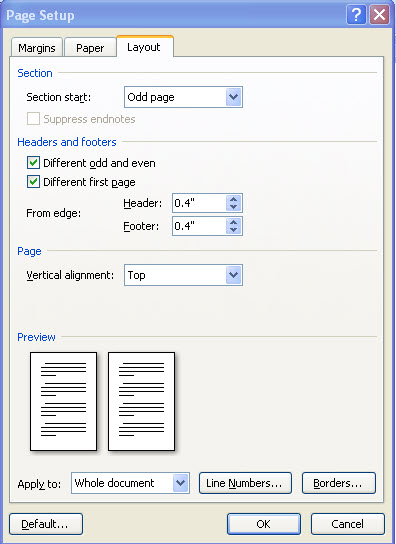Click into the Footer distance field
The width and height of the screenshot is (396, 544).
(x=199, y=226)
